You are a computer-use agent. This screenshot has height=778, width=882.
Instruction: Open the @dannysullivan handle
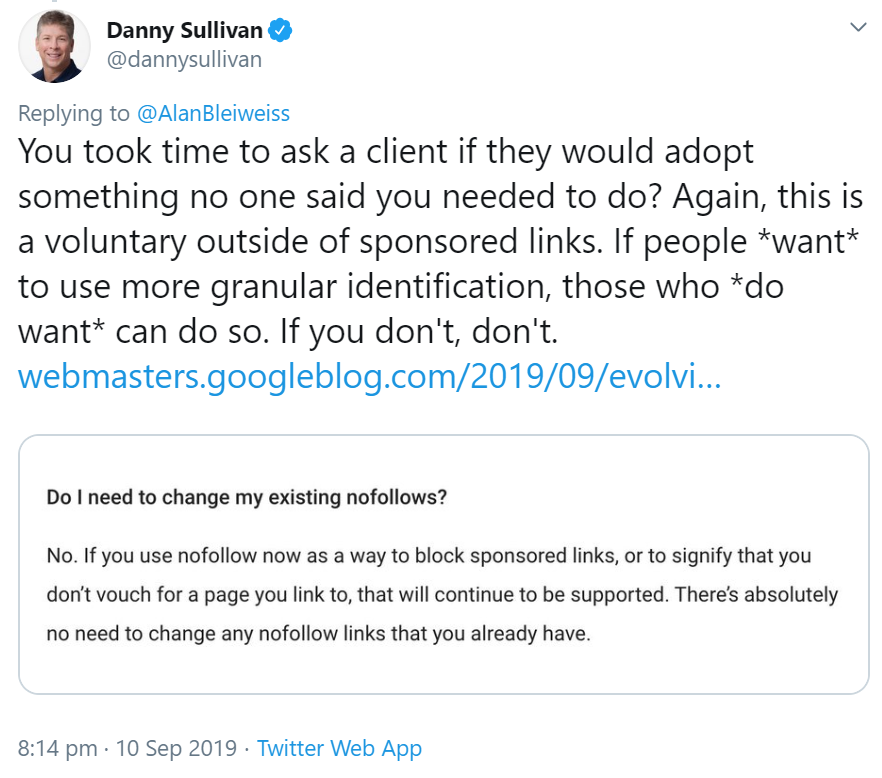183,59
